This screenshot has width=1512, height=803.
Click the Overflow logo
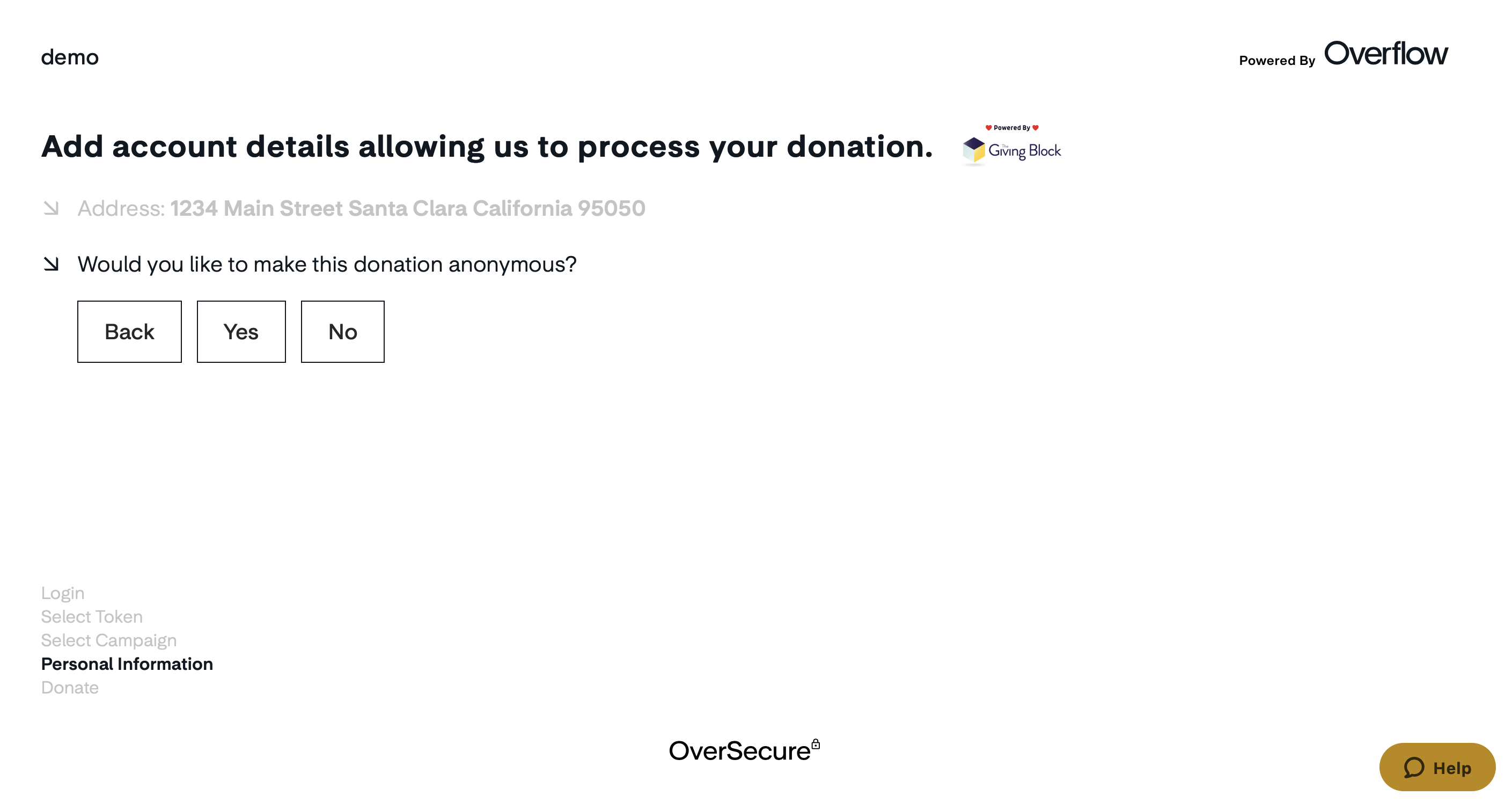(1386, 54)
